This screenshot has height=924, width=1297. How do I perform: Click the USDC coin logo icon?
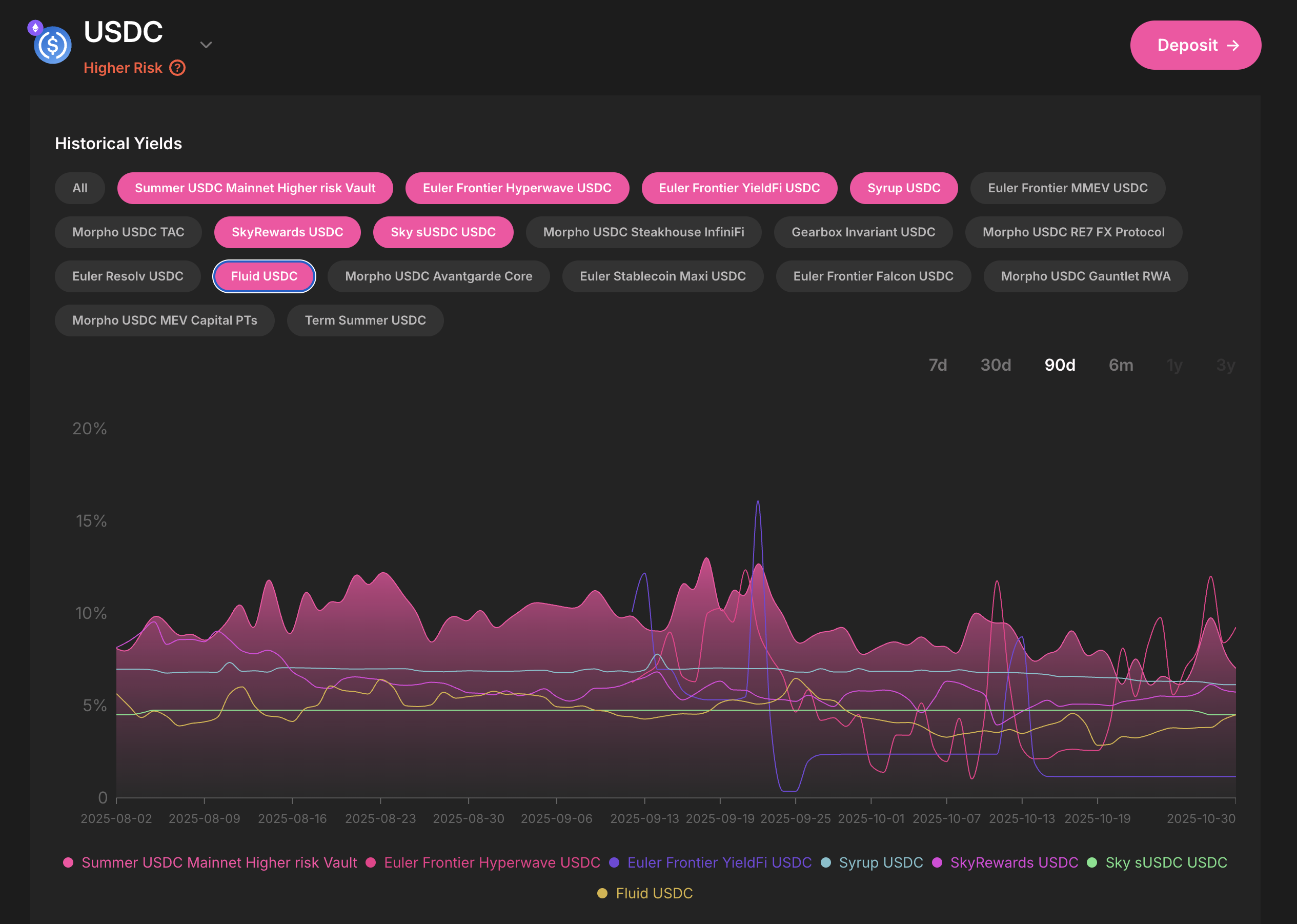tap(53, 46)
